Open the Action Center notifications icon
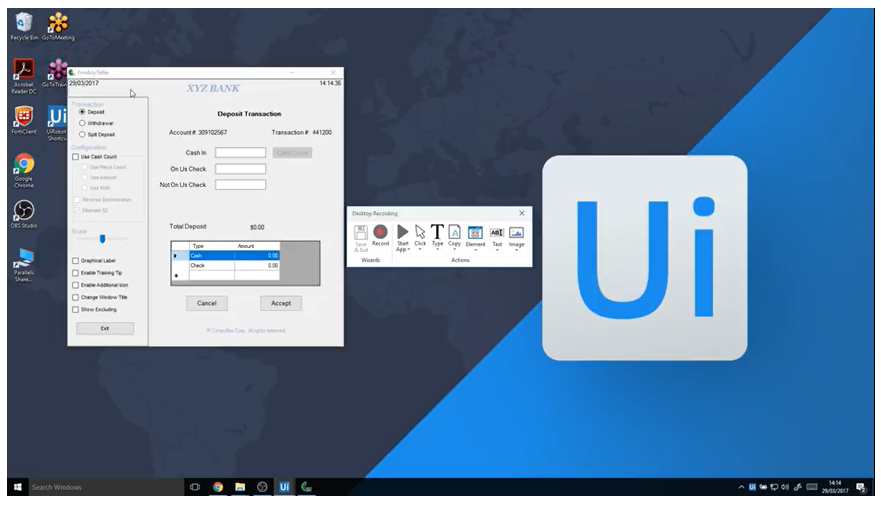Image resolution: width=881 pixels, height=505 pixels. 861,487
